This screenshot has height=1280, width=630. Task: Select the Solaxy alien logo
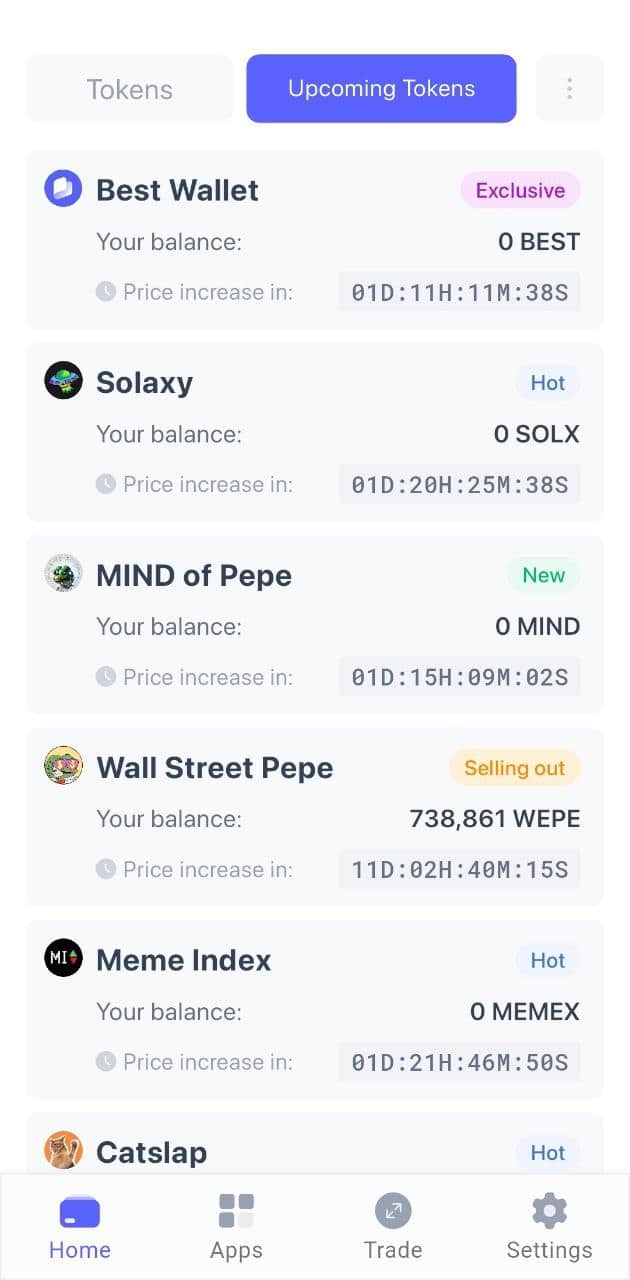(62, 380)
